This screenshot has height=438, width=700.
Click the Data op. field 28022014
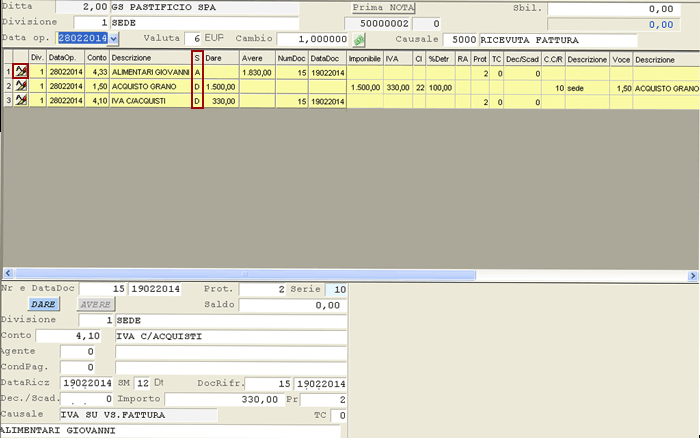tap(83, 38)
